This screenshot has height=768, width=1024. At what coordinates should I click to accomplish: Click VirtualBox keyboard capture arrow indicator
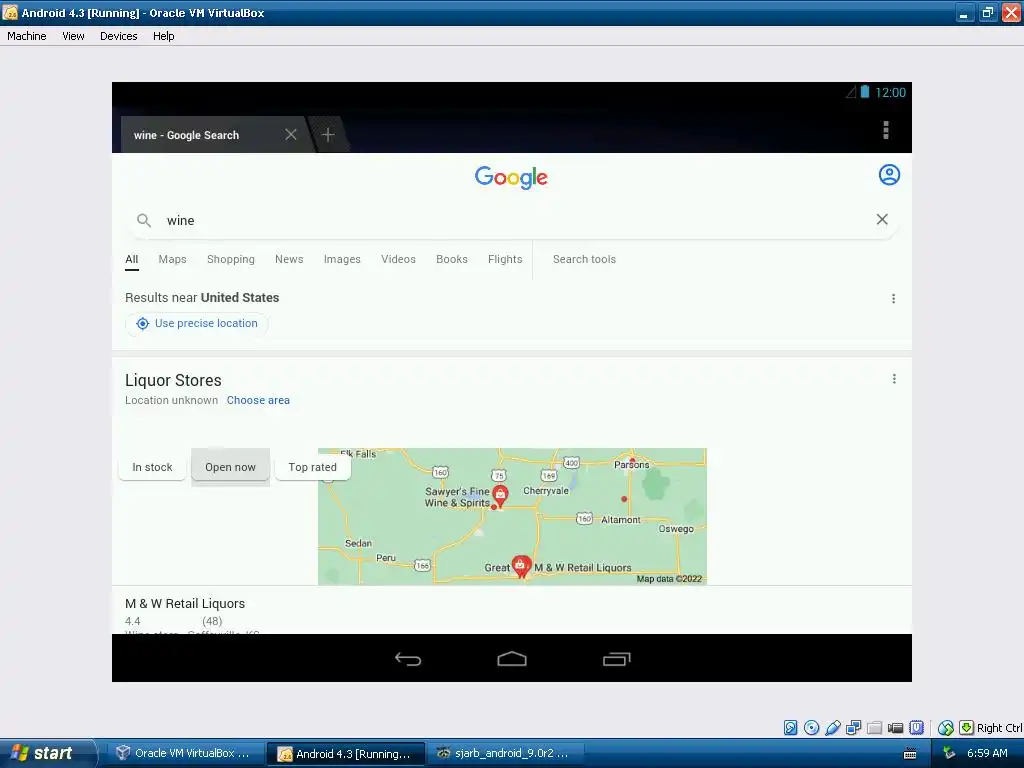(x=967, y=728)
